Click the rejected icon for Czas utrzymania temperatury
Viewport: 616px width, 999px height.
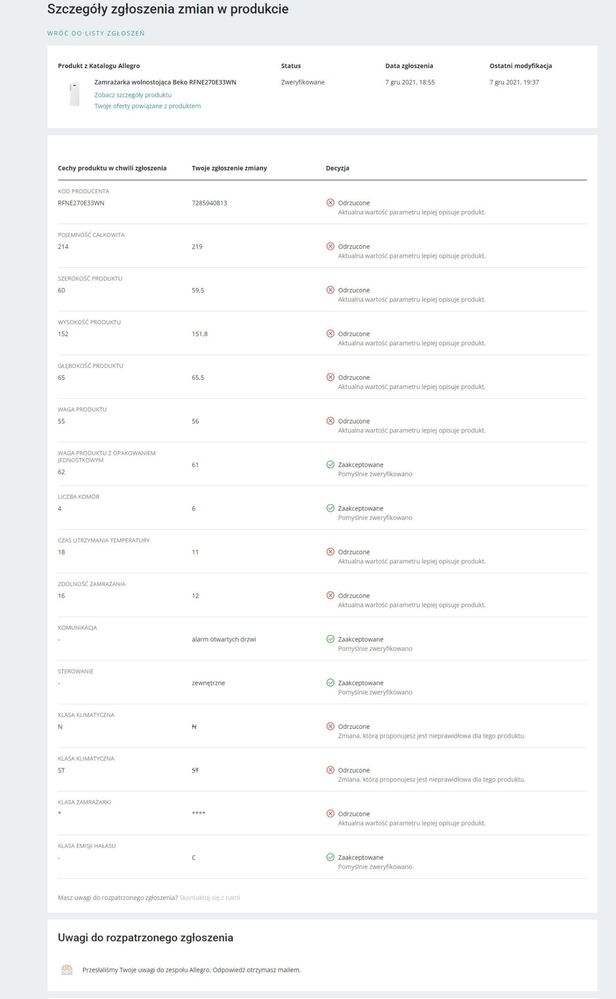330,552
